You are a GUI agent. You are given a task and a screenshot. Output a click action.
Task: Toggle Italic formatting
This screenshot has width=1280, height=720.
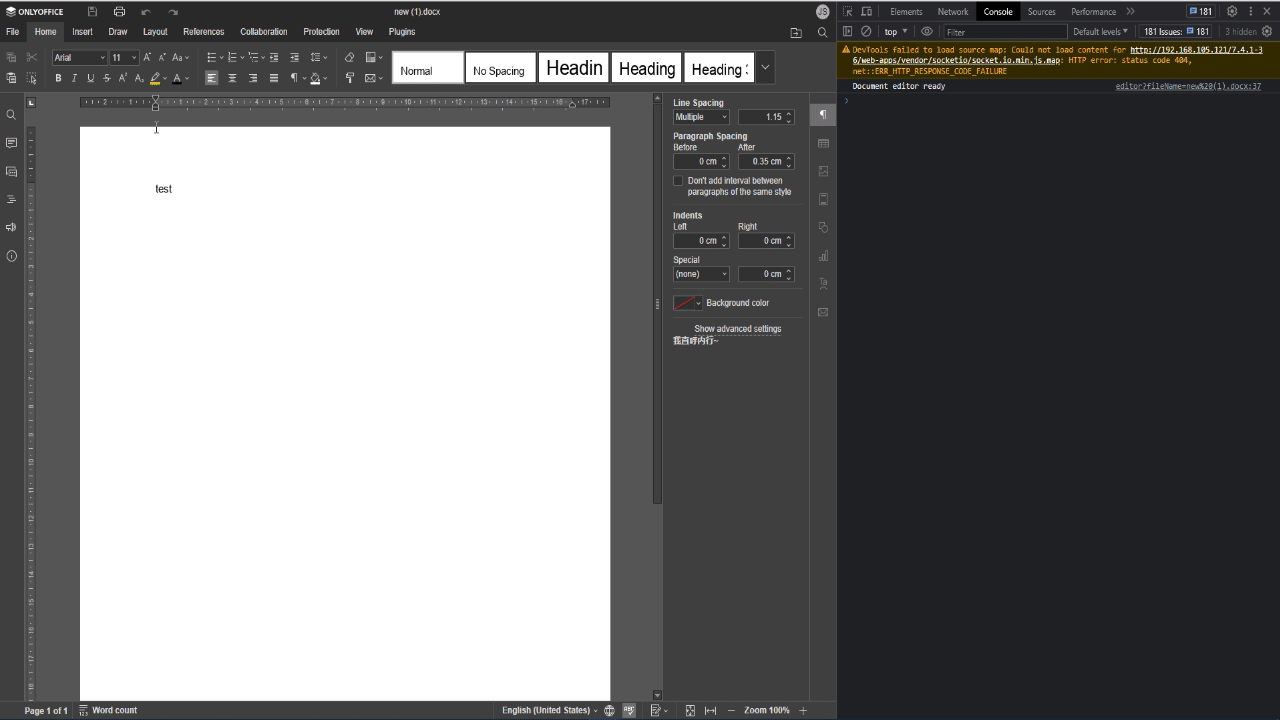(74, 78)
